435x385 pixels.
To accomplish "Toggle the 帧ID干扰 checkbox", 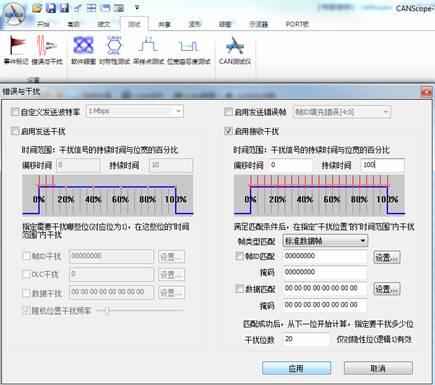I will coord(26,256).
